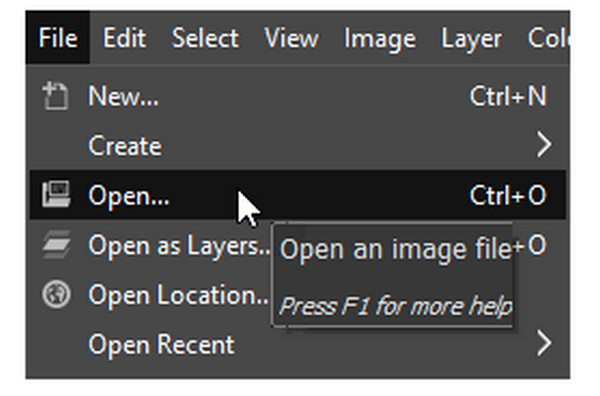600x396 pixels.
Task: Expand the Create submenu arrow
Action: coord(544,145)
